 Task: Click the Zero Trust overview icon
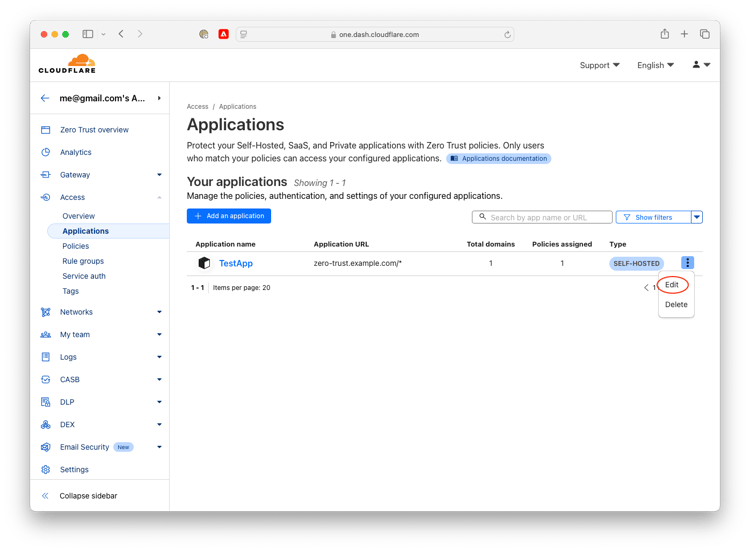46,130
